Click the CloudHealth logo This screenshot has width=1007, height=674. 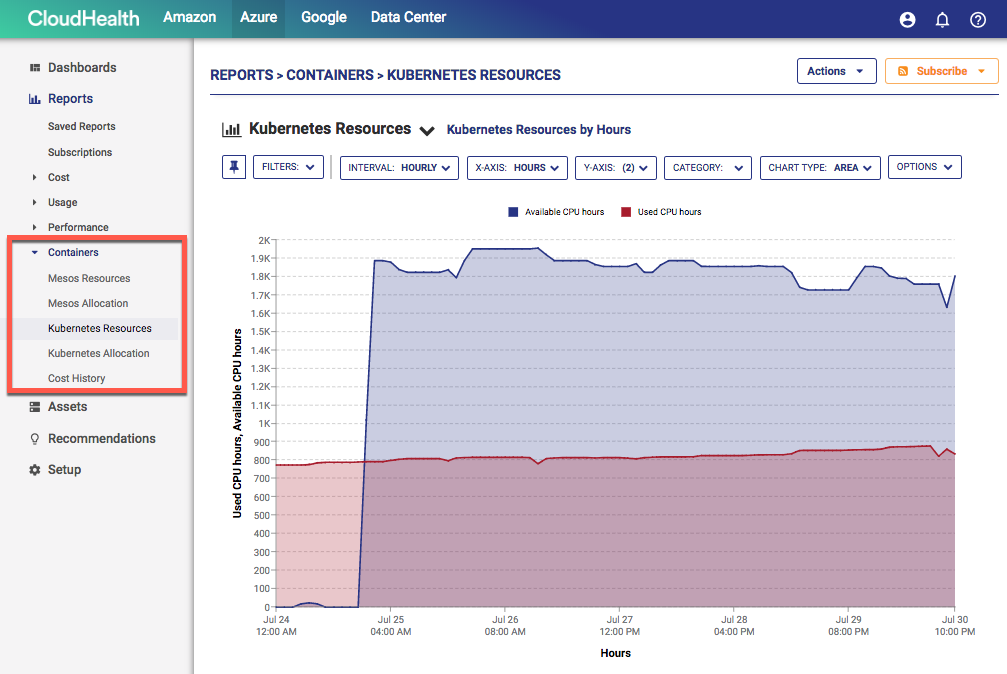83,18
